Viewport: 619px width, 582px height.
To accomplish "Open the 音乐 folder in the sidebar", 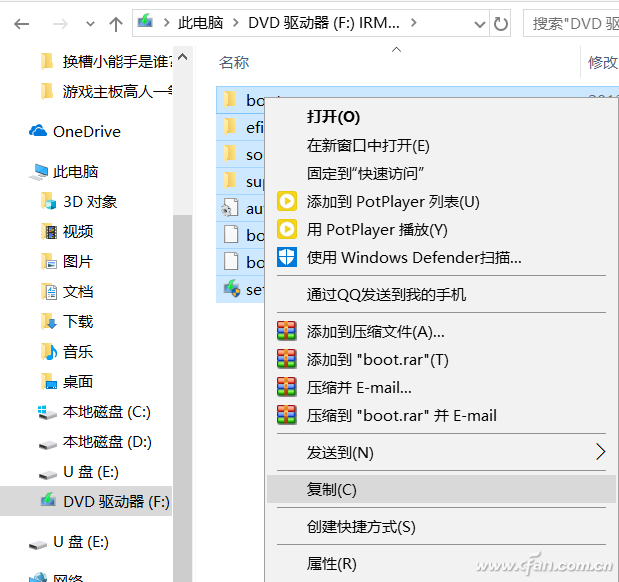I will (x=78, y=352).
